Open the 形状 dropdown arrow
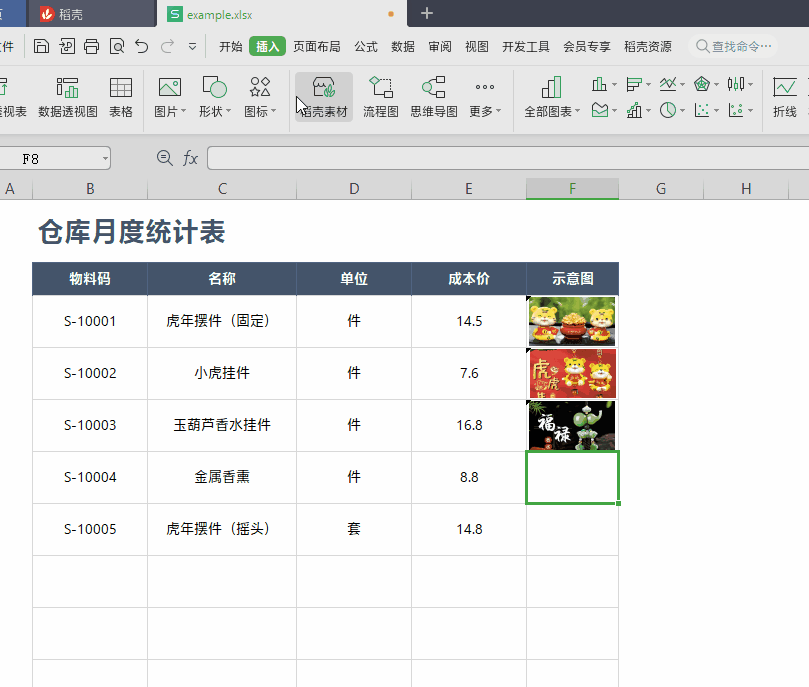Screen dimensions: 809x687 tap(229, 111)
